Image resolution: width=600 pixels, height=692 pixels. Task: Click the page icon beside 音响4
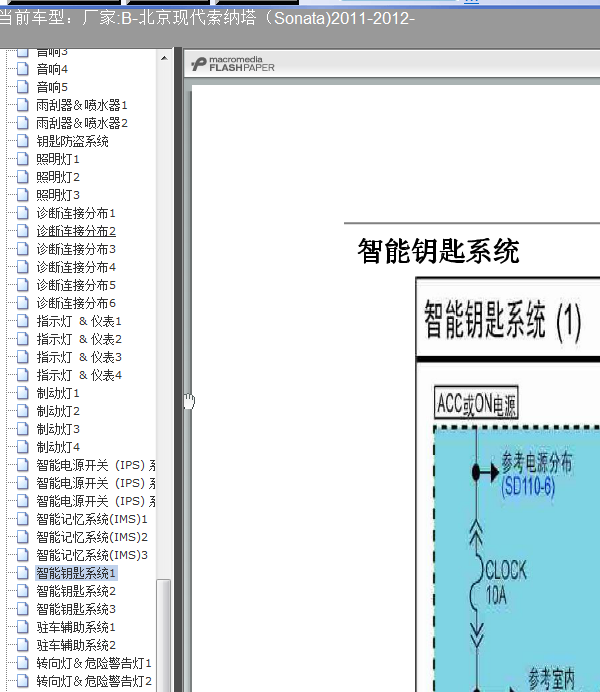coord(22,69)
